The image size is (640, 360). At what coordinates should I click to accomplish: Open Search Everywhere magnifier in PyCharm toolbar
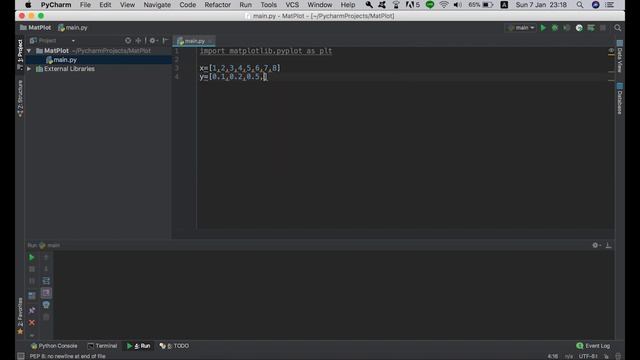[618, 28]
